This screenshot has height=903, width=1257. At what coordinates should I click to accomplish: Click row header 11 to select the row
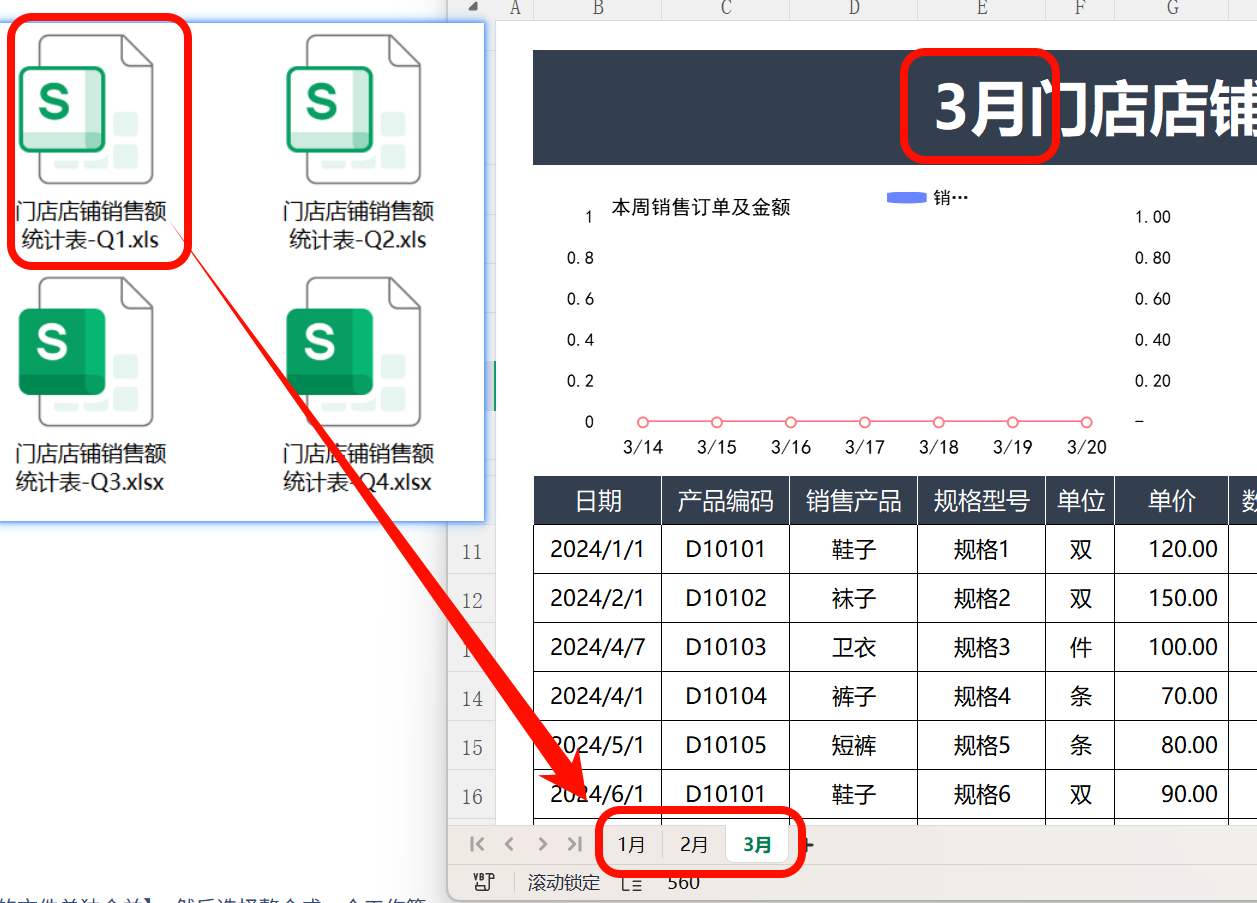tap(472, 551)
